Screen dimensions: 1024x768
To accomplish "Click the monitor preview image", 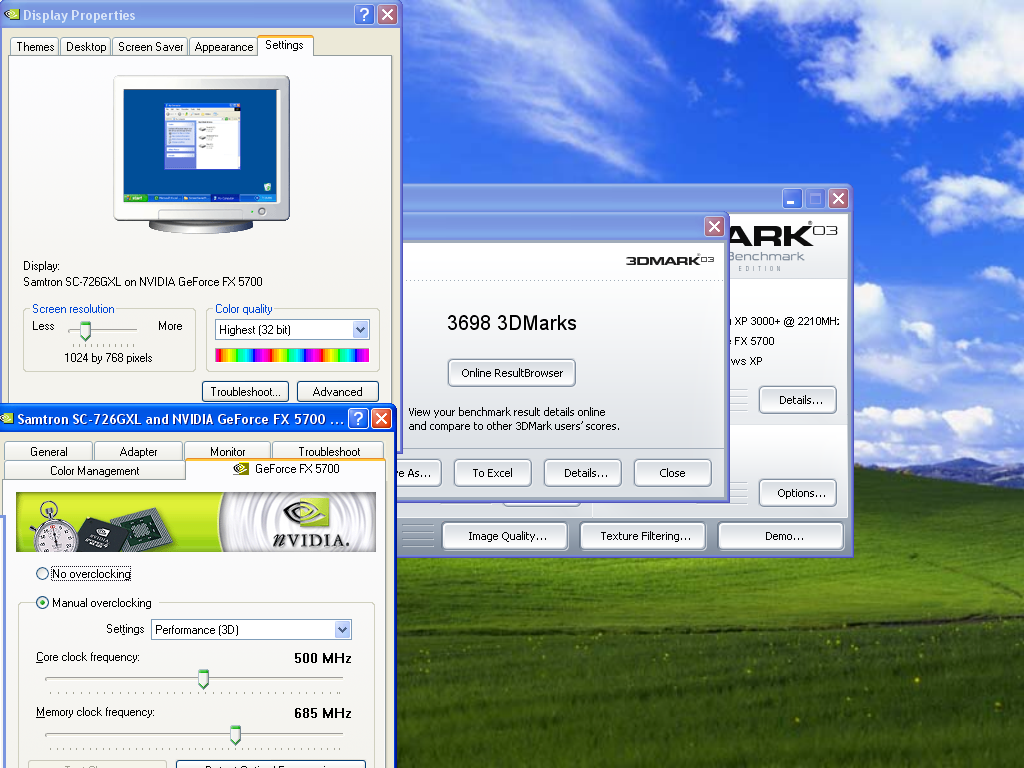I will (201, 154).
